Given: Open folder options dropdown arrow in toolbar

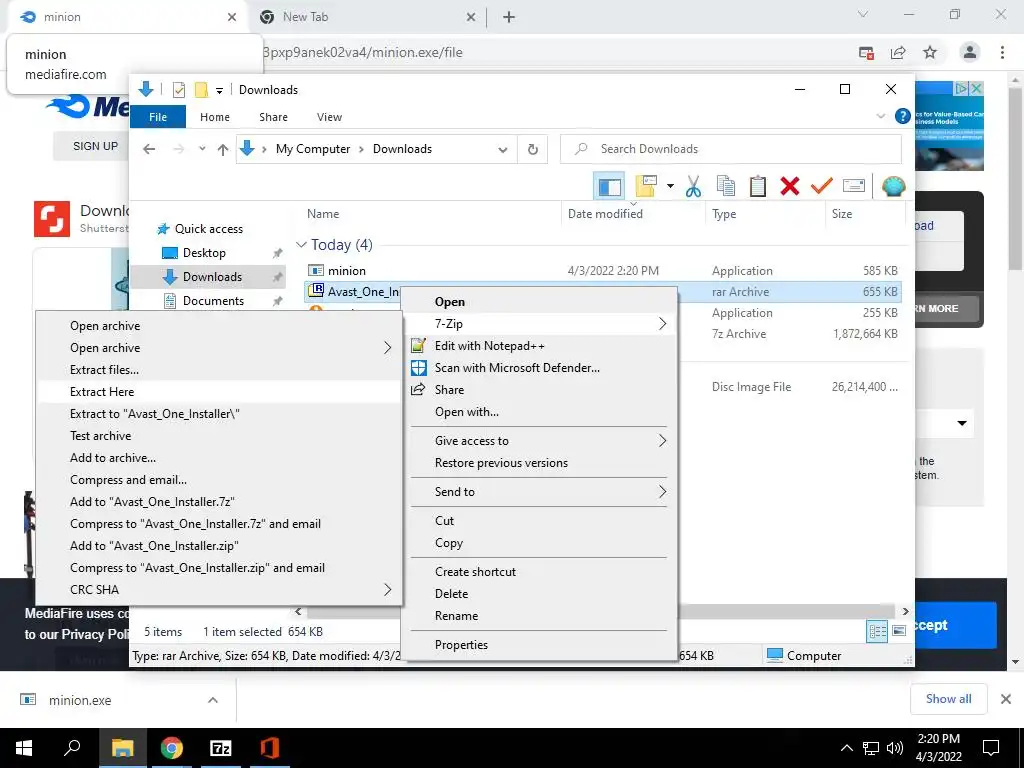Looking at the screenshot, I should click(670, 187).
